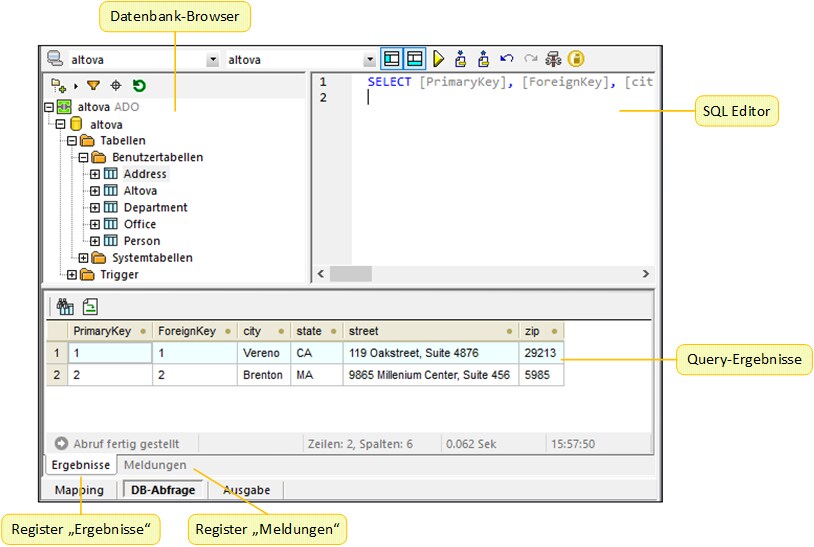The height and width of the screenshot is (547, 814).
Task: Open the data source dropdown
Action: point(212,60)
